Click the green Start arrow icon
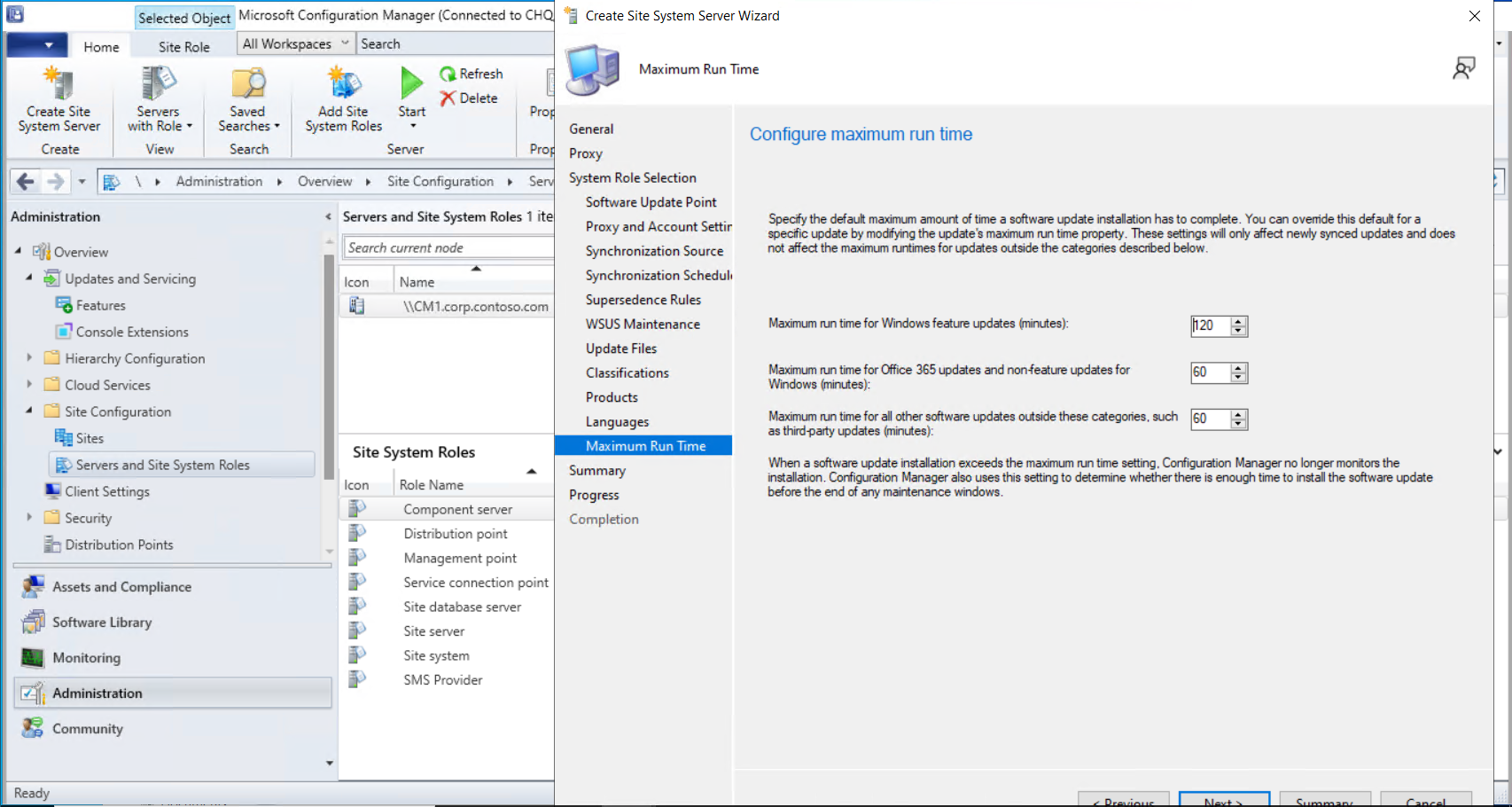 pos(411,82)
